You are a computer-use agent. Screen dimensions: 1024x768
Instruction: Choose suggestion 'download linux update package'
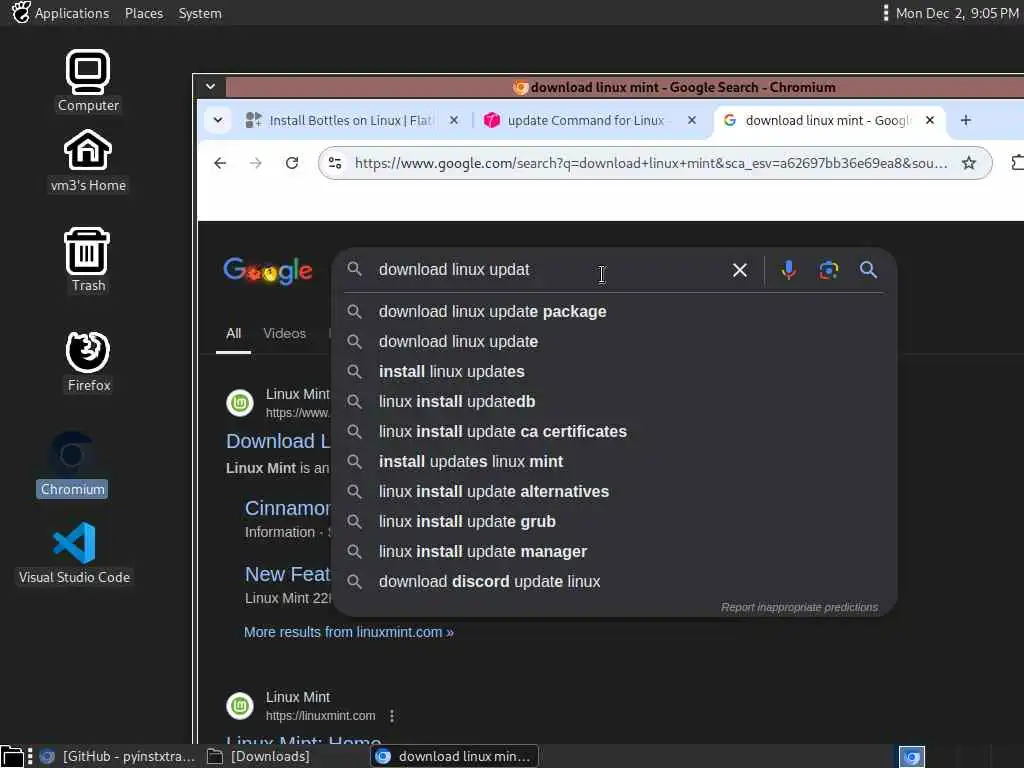click(x=614, y=312)
